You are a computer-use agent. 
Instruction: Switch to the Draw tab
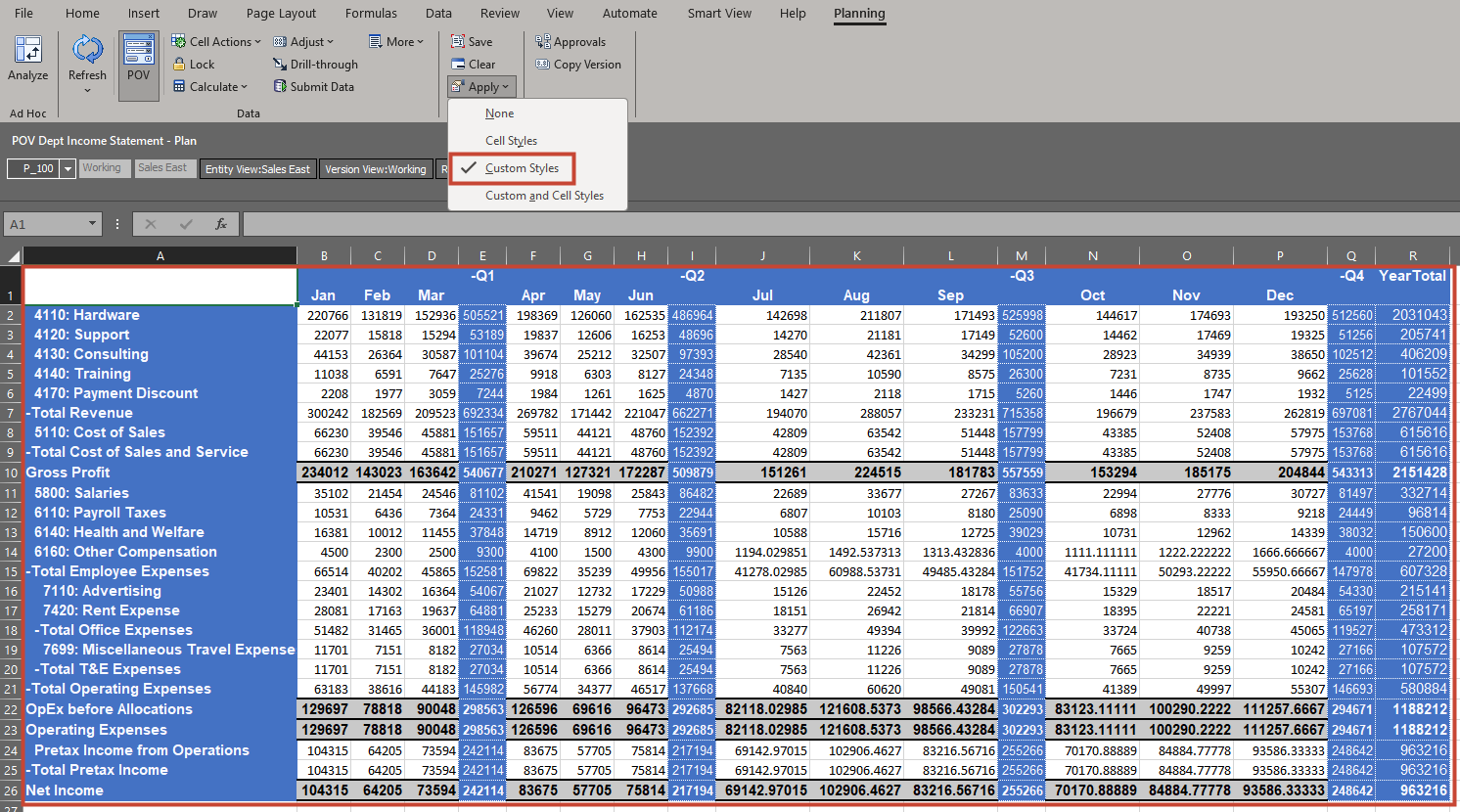pos(203,13)
